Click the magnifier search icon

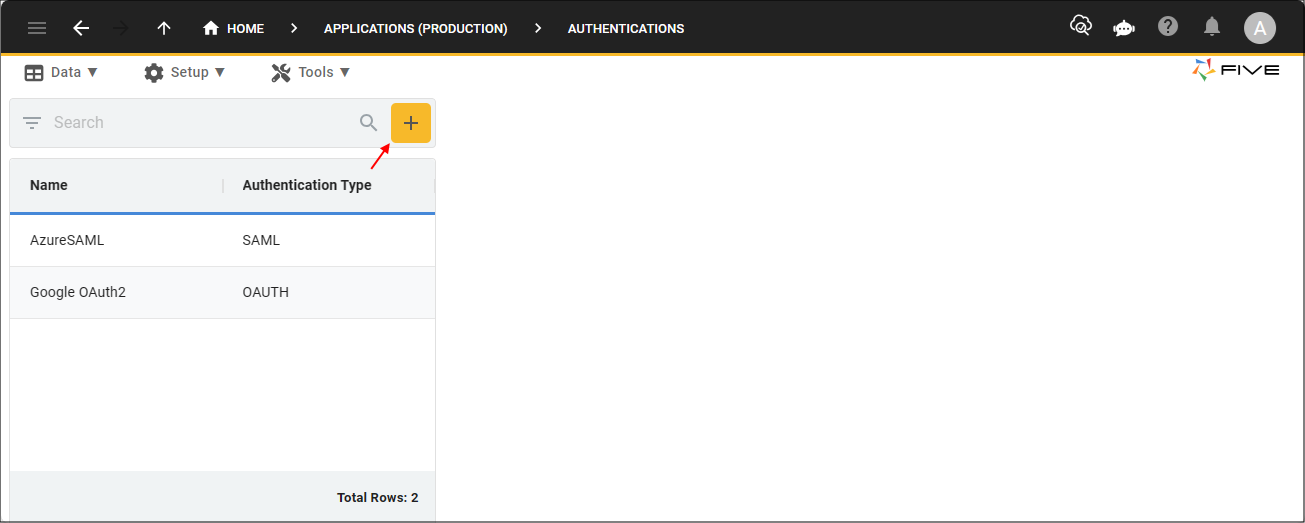point(369,123)
